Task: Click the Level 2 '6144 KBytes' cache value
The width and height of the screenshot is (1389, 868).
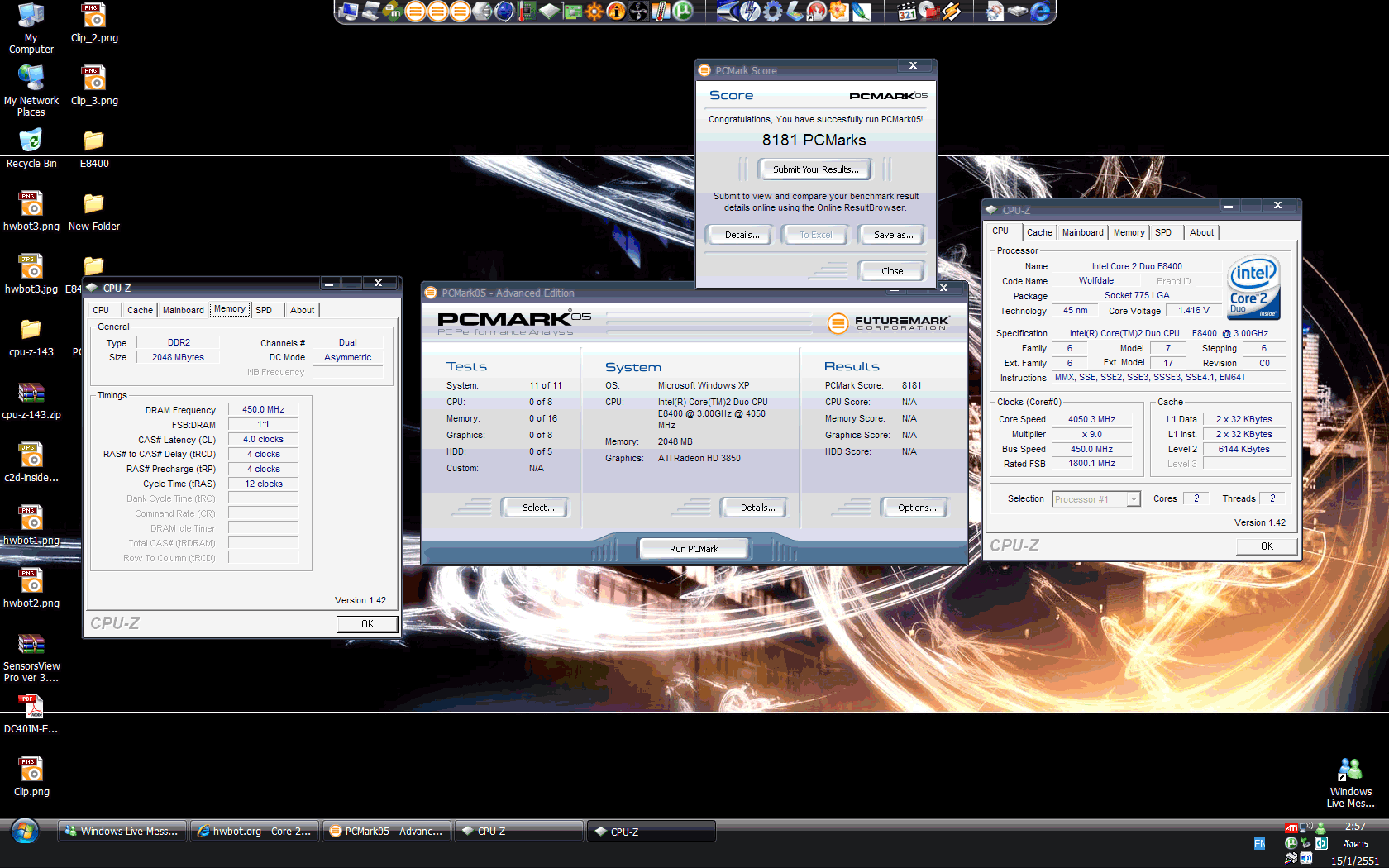Action: tap(1243, 449)
